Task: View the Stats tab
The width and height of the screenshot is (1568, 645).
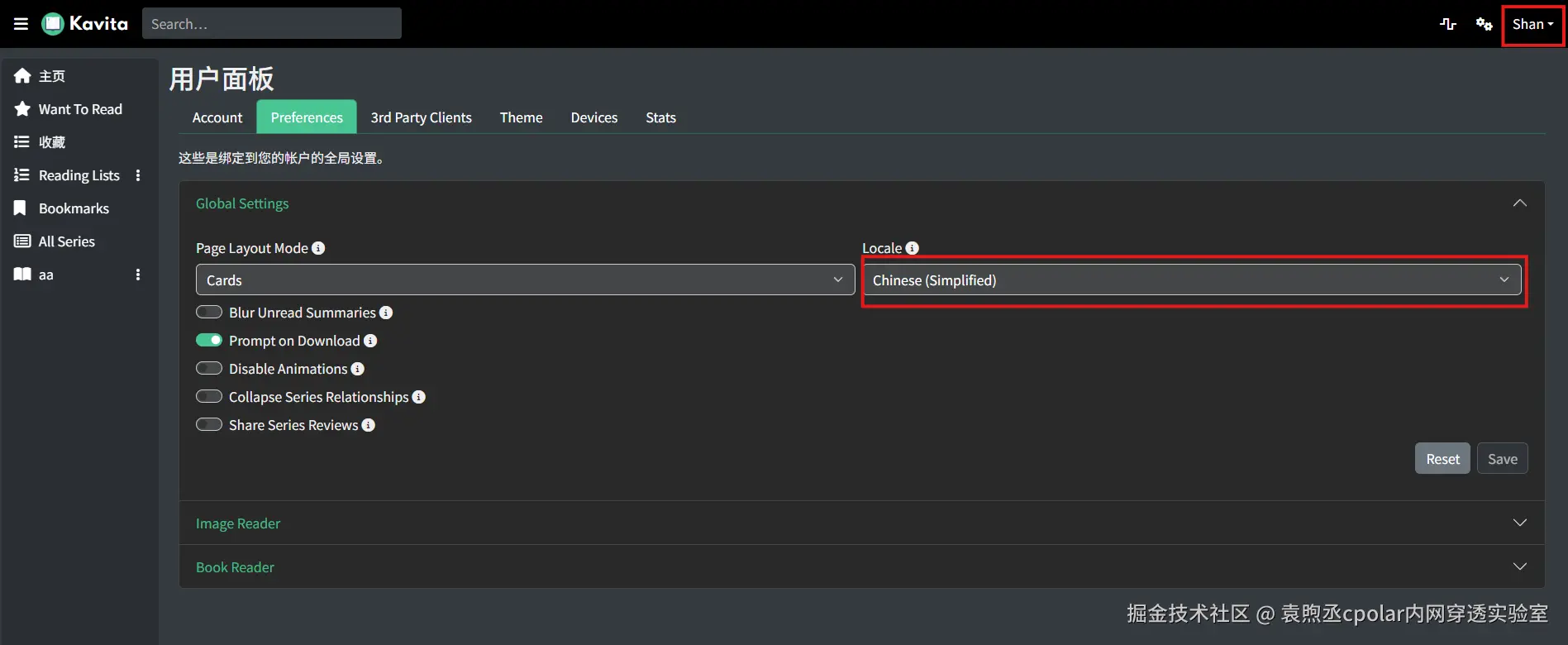Action: click(661, 117)
